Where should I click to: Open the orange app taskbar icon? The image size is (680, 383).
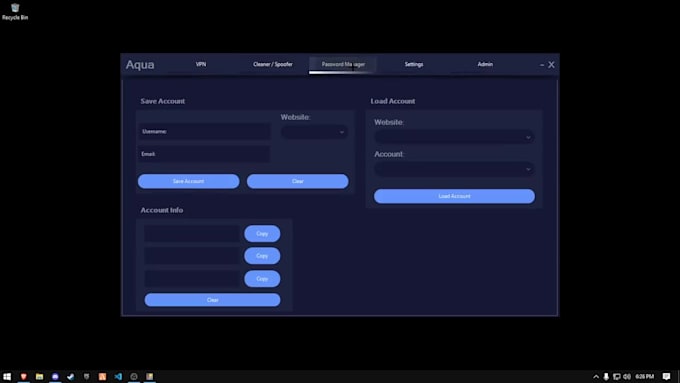[102, 376]
